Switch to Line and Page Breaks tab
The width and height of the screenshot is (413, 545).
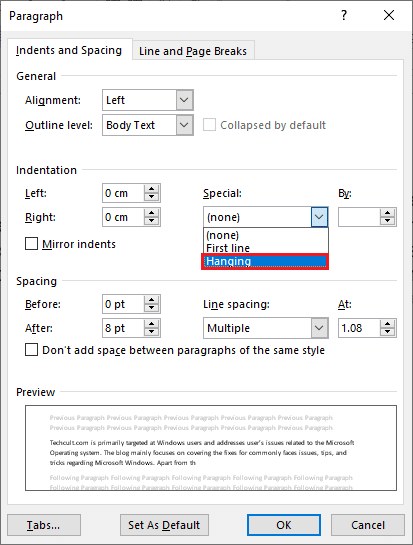pyautogui.click(x=193, y=51)
